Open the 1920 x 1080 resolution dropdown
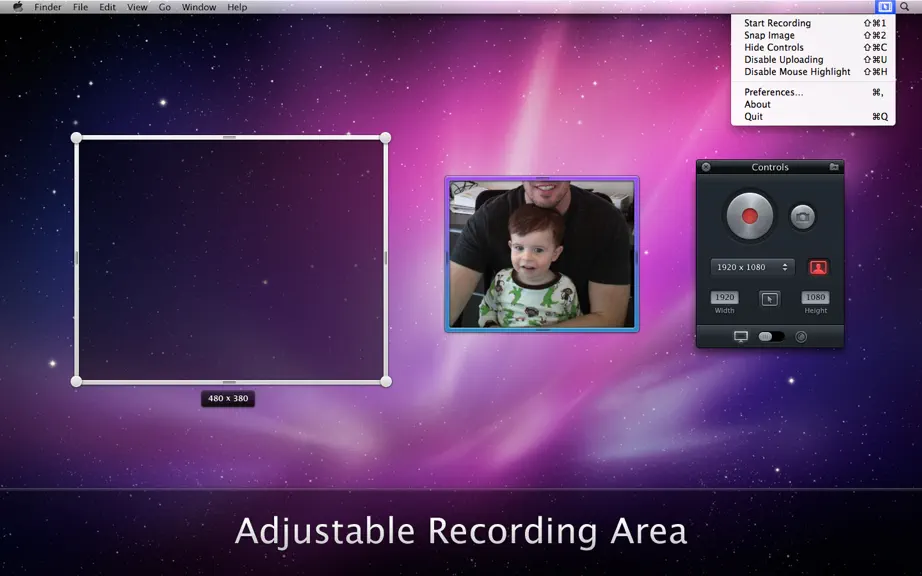Viewport: 922px width, 576px height. click(752, 267)
